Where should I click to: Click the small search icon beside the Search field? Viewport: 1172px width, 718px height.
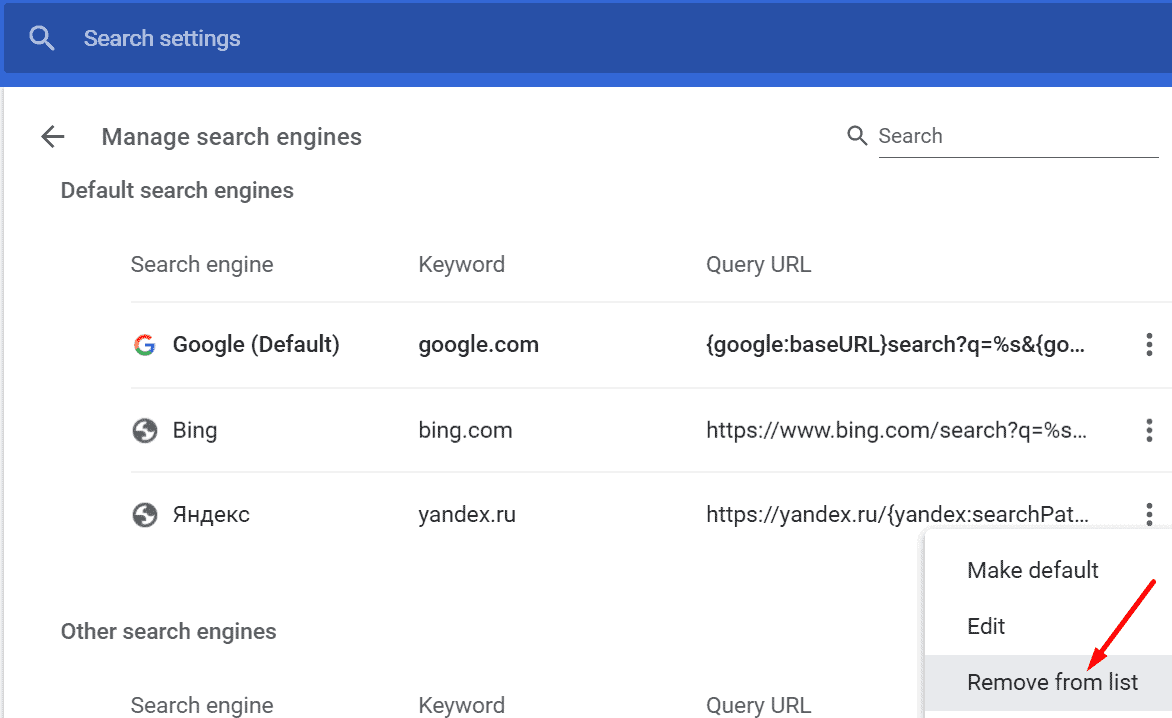click(856, 136)
